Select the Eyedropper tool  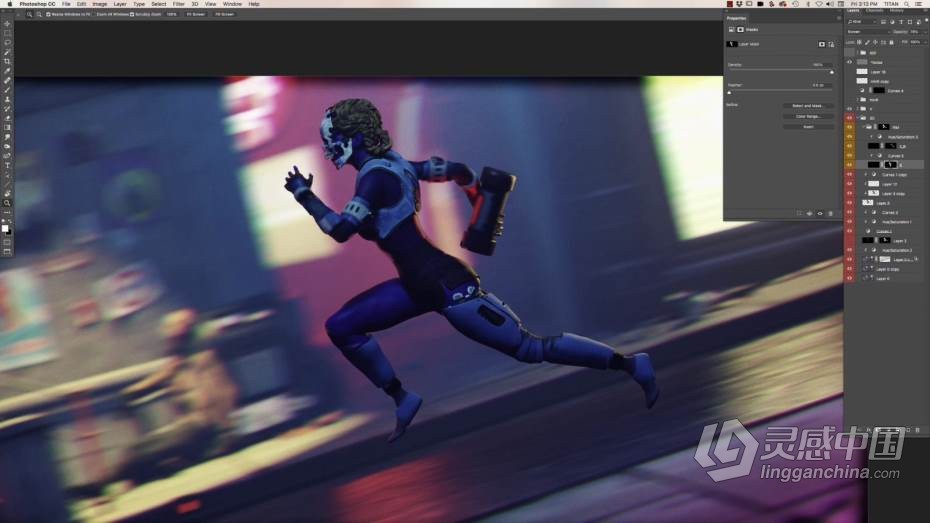pos(7,71)
